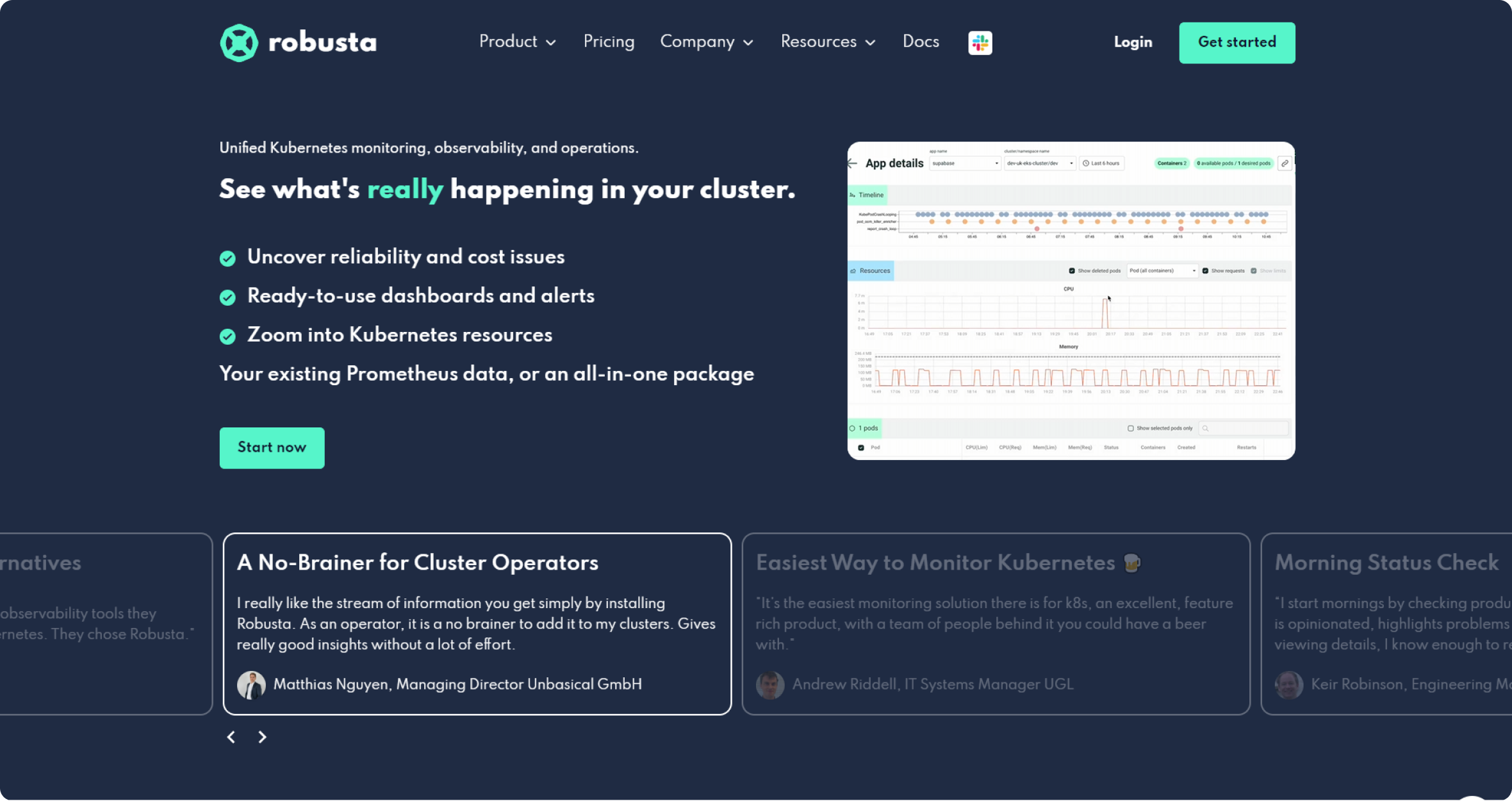Screen dimensions: 1512x801
Task: Toggle the Show deleted pods checkbox
Action: tap(1072, 270)
